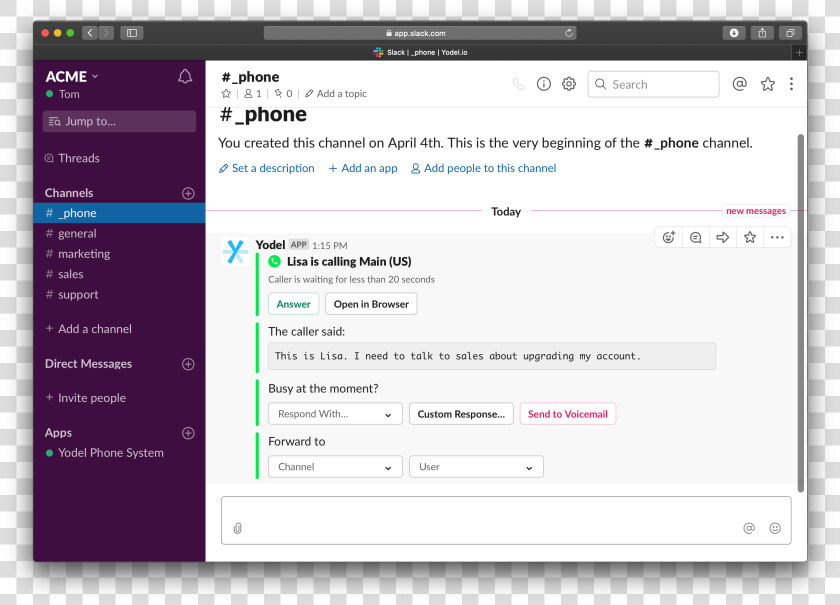840x605 pixels.
Task: Star the Yodel message
Action: 750,237
